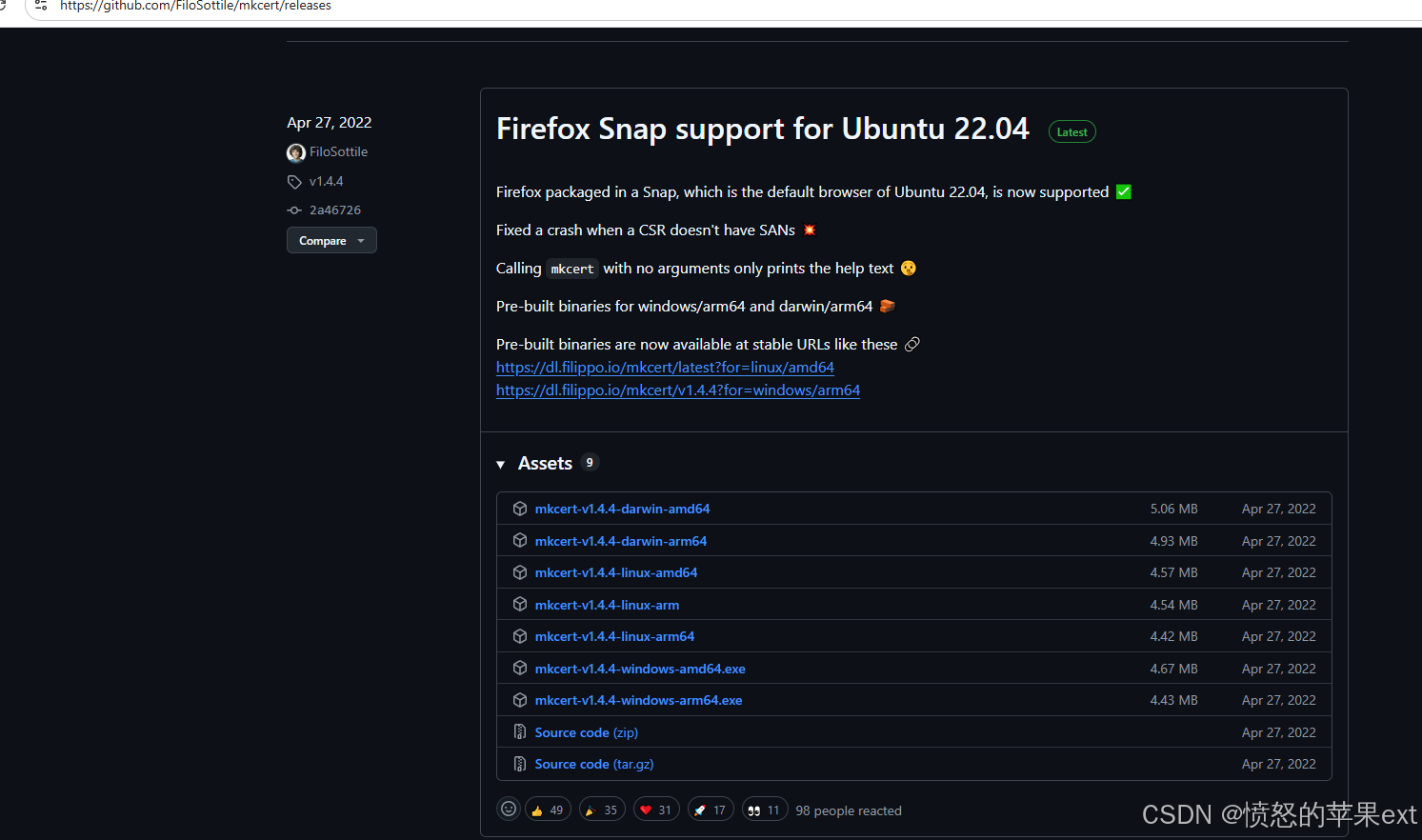Viewport: 1422px width, 840px height.
Task: Toggle the rocket reaction (17)
Action: click(711, 810)
